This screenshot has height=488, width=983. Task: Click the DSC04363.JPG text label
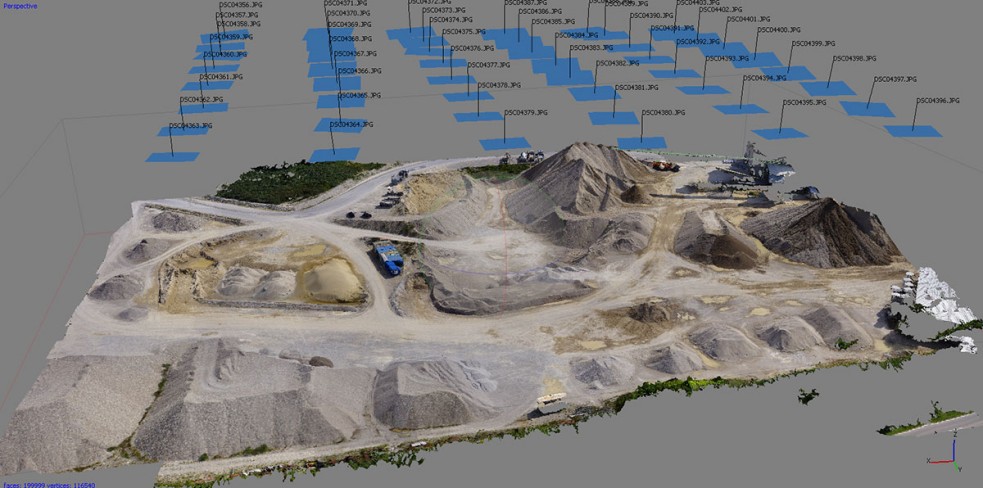(190, 126)
